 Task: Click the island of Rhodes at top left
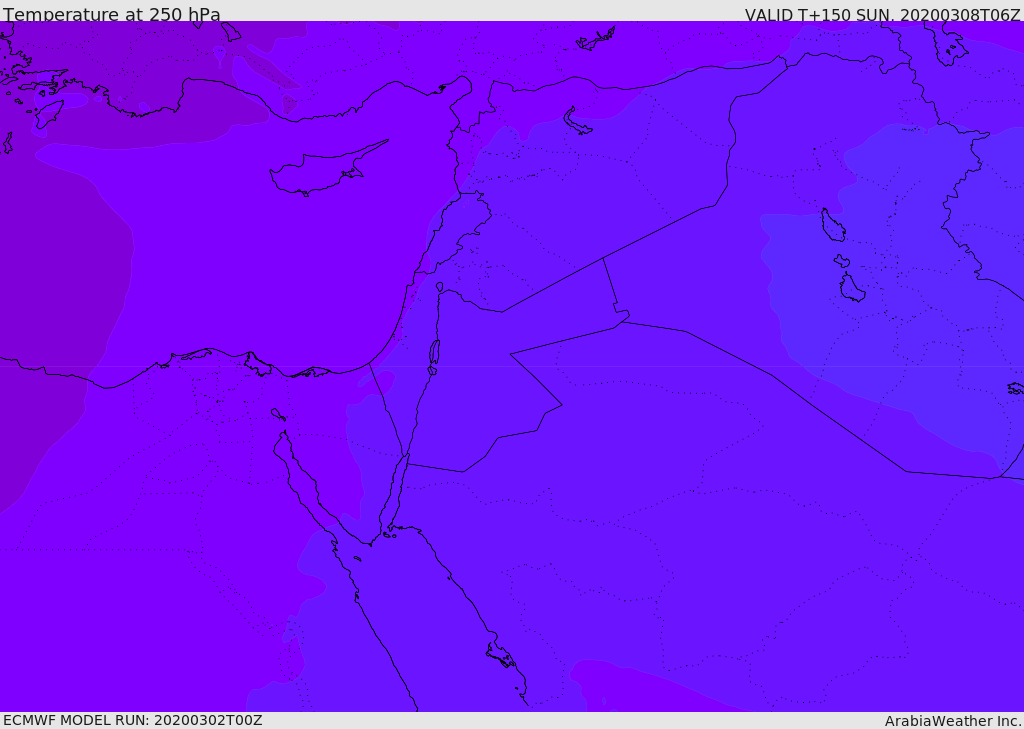(x=48, y=113)
